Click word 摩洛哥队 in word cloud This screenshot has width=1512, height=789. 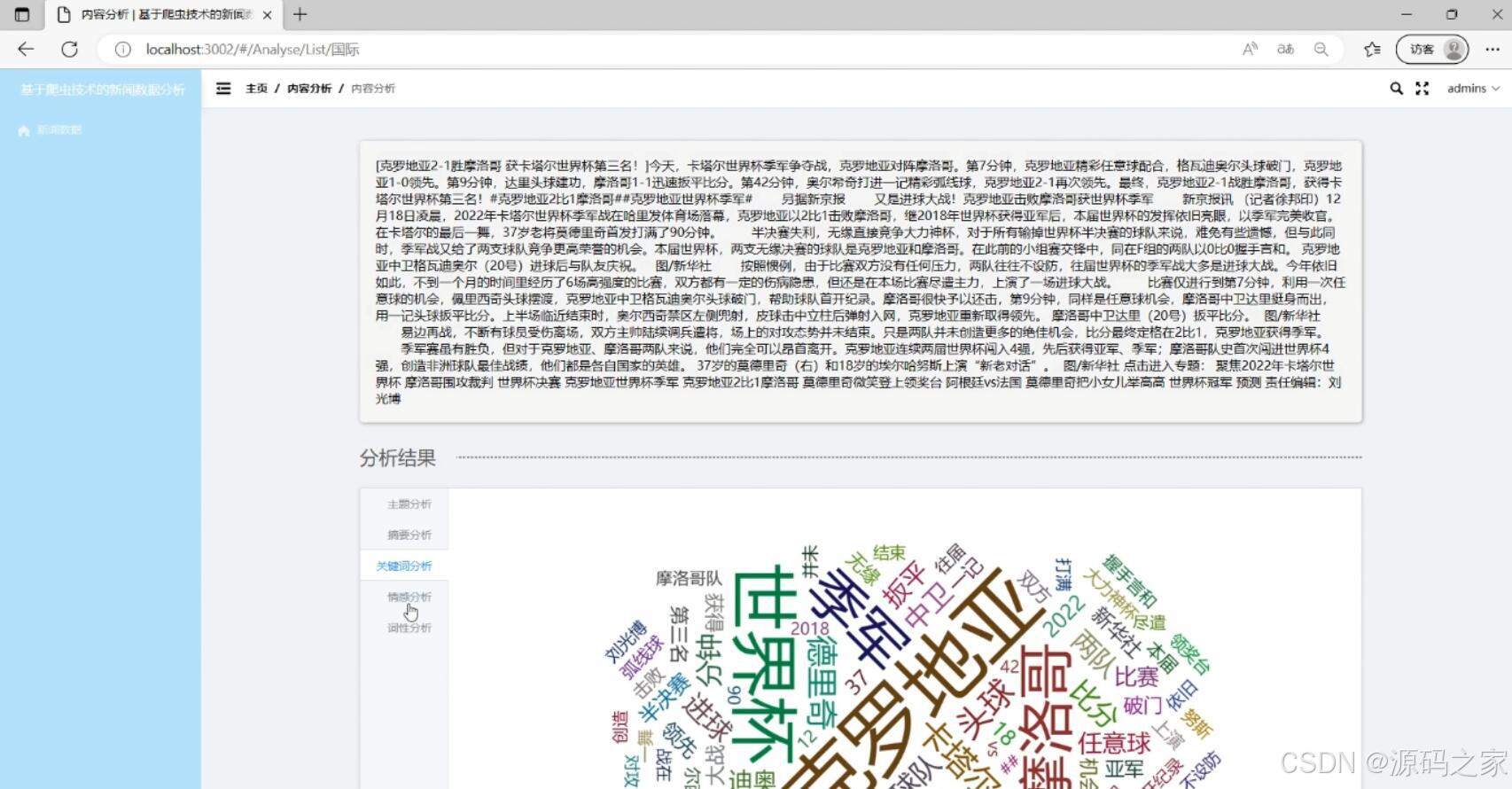(689, 579)
